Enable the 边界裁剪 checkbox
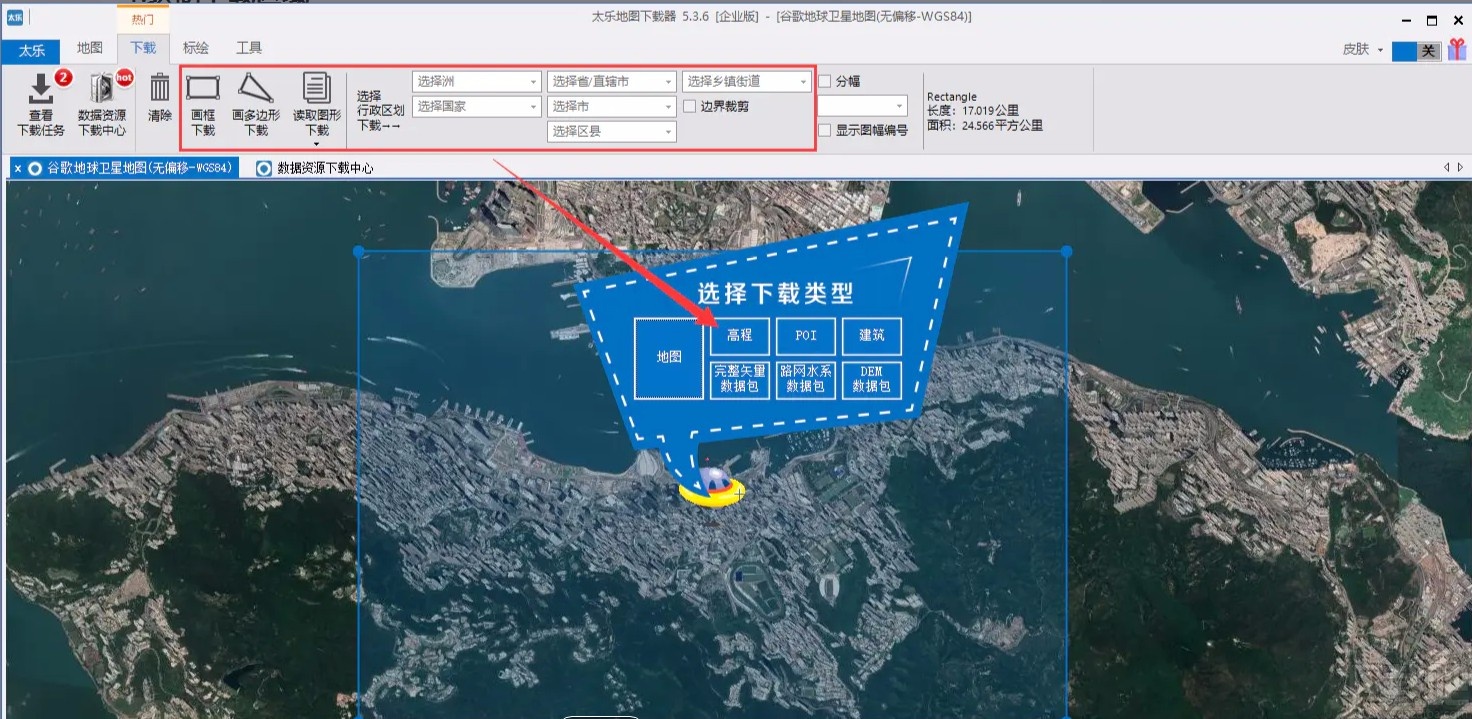Screen dimensions: 1472x719 690,106
